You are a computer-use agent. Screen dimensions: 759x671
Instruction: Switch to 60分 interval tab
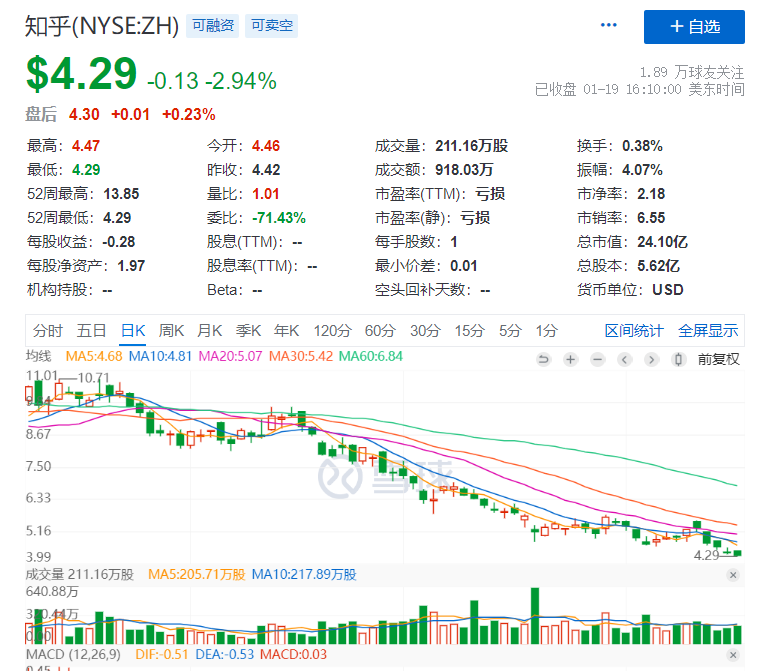pos(380,331)
